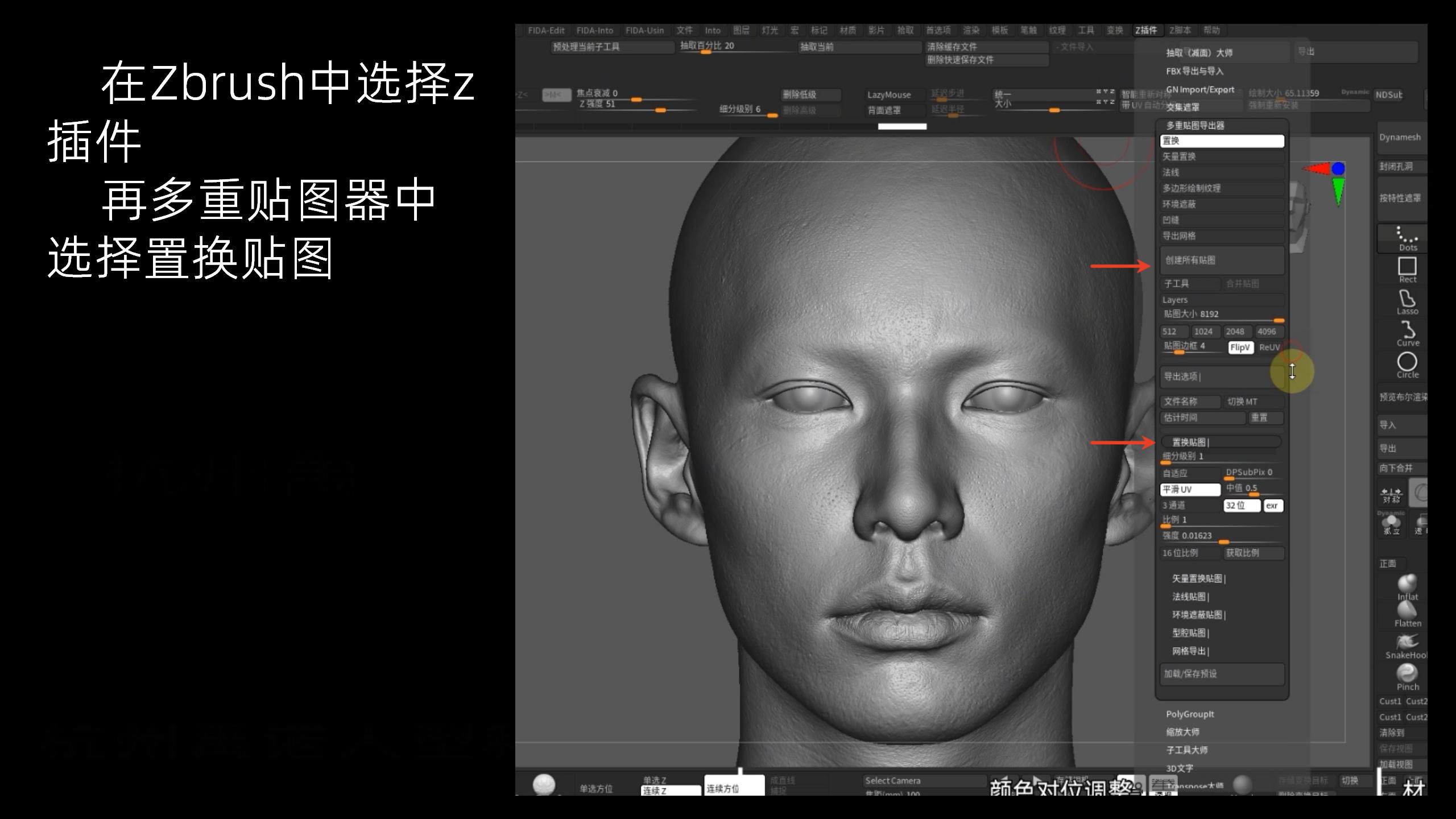1456x819 pixels.
Task: Expand the 法线贴图 section
Action: (x=1190, y=597)
